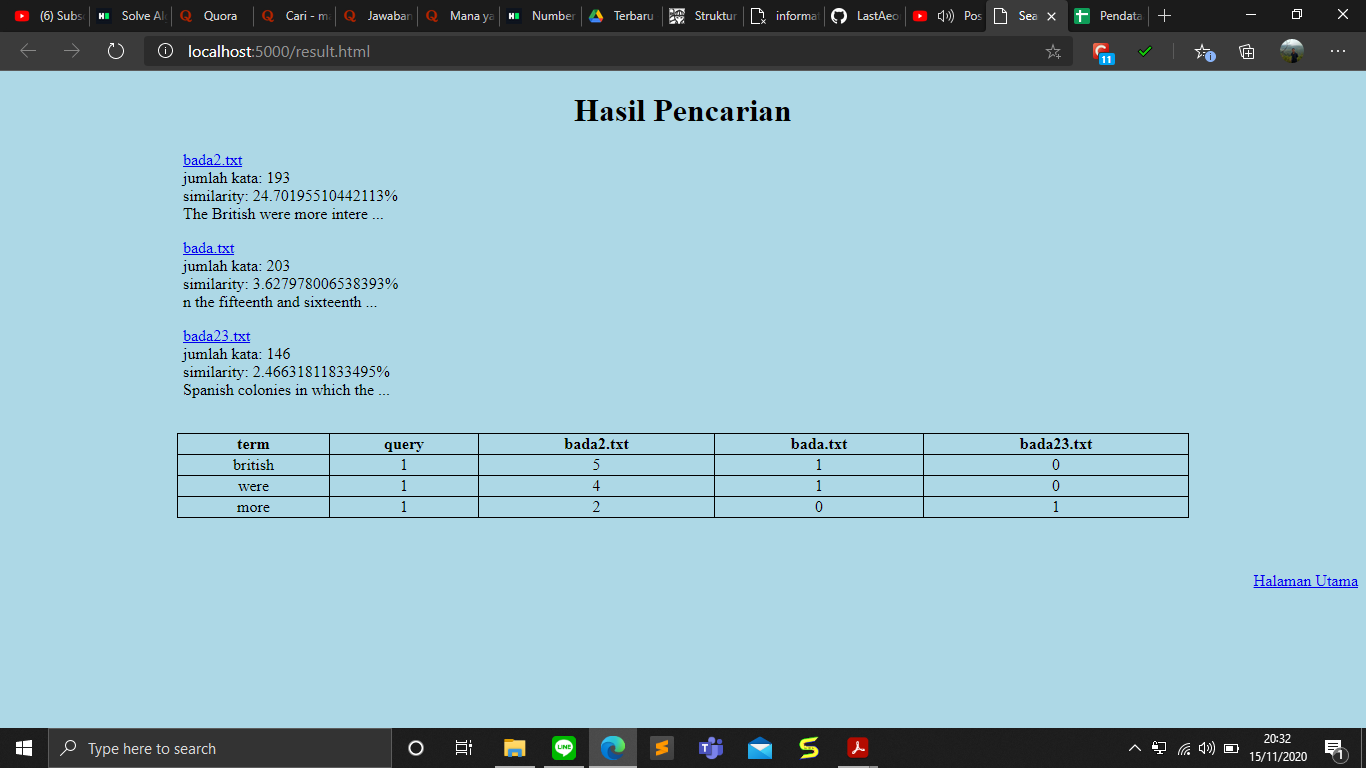This screenshot has width=1366, height=768.
Task: Open the Collections icon
Action: tap(1247, 51)
